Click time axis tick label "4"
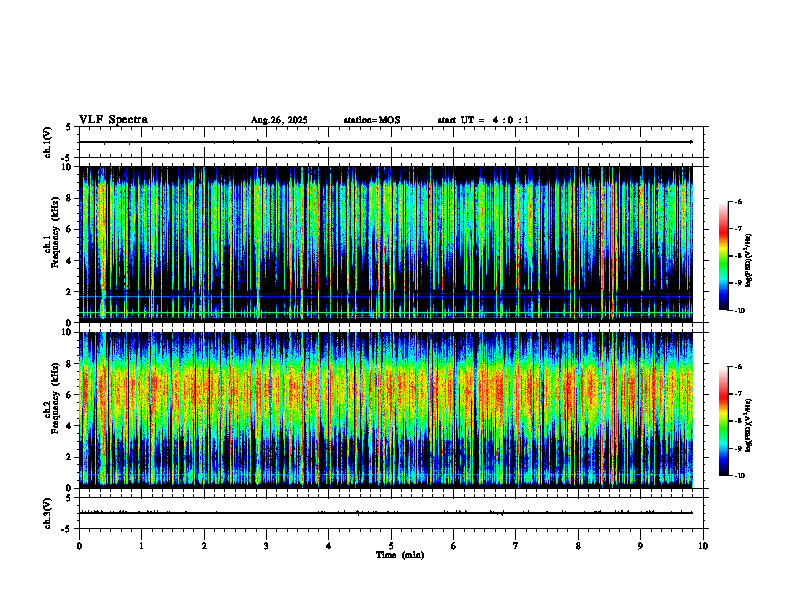Viewport: 792px width, 612px height. click(x=329, y=546)
